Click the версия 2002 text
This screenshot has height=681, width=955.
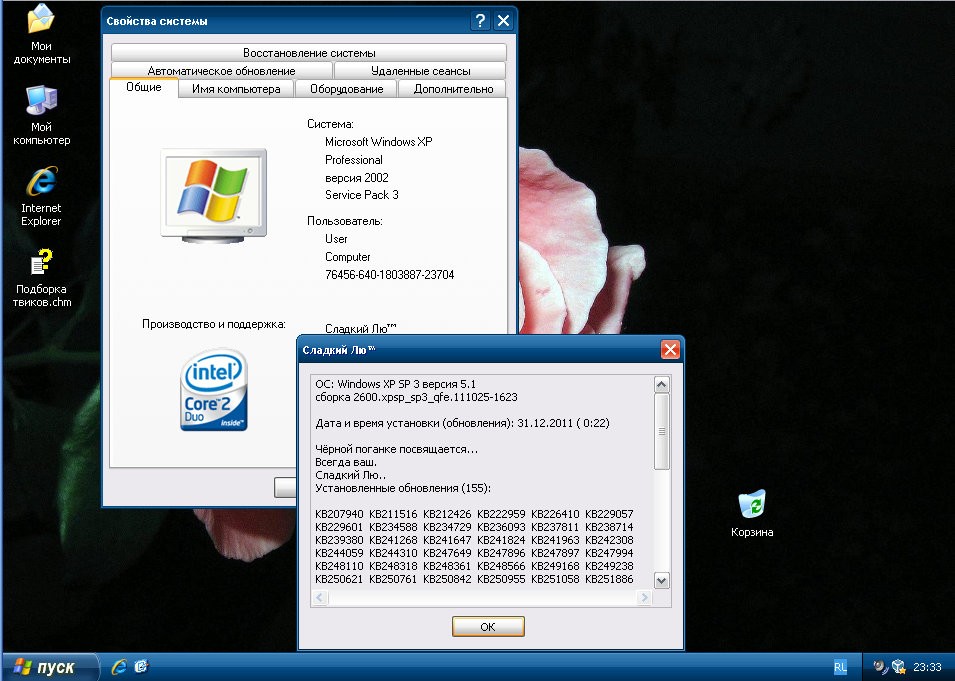pyautogui.click(x=356, y=178)
